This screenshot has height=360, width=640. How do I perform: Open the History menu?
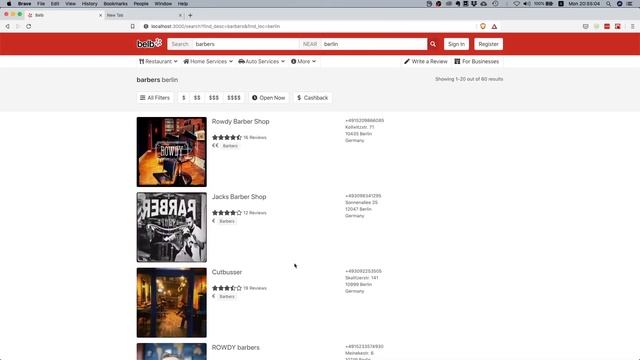(89, 4)
